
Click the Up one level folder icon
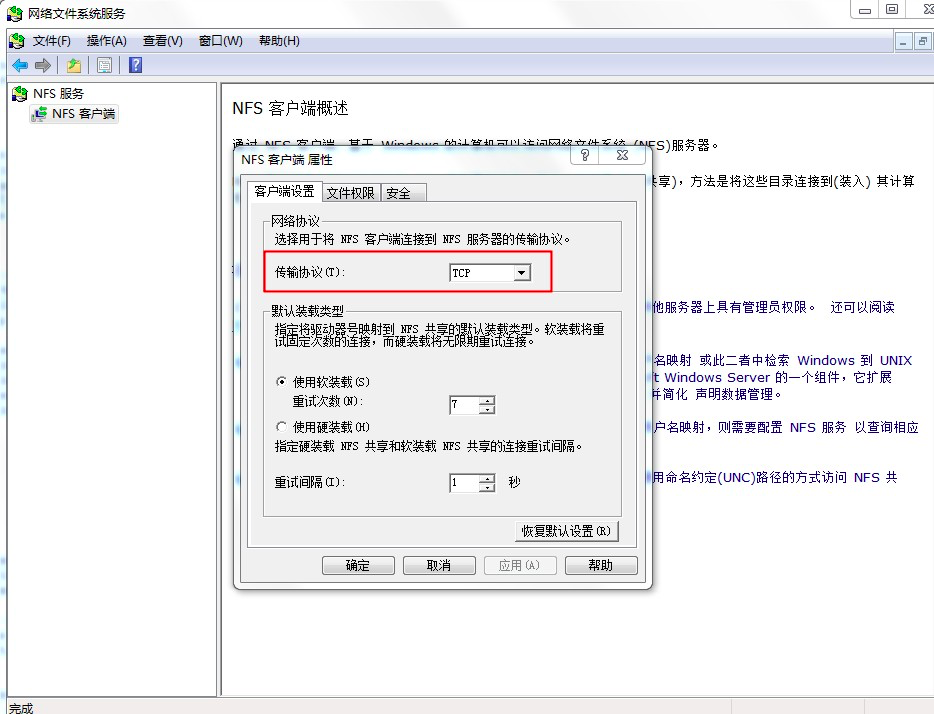(x=74, y=66)
